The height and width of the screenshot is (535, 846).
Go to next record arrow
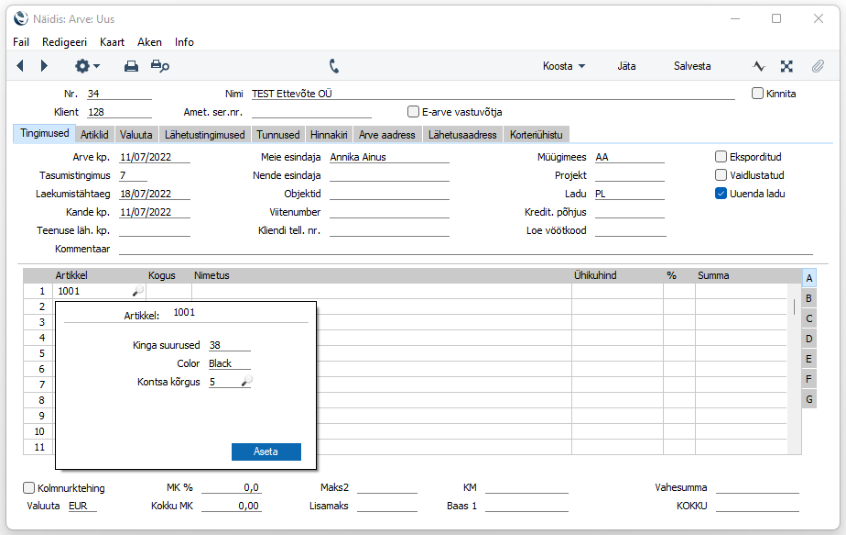point(44,66)
